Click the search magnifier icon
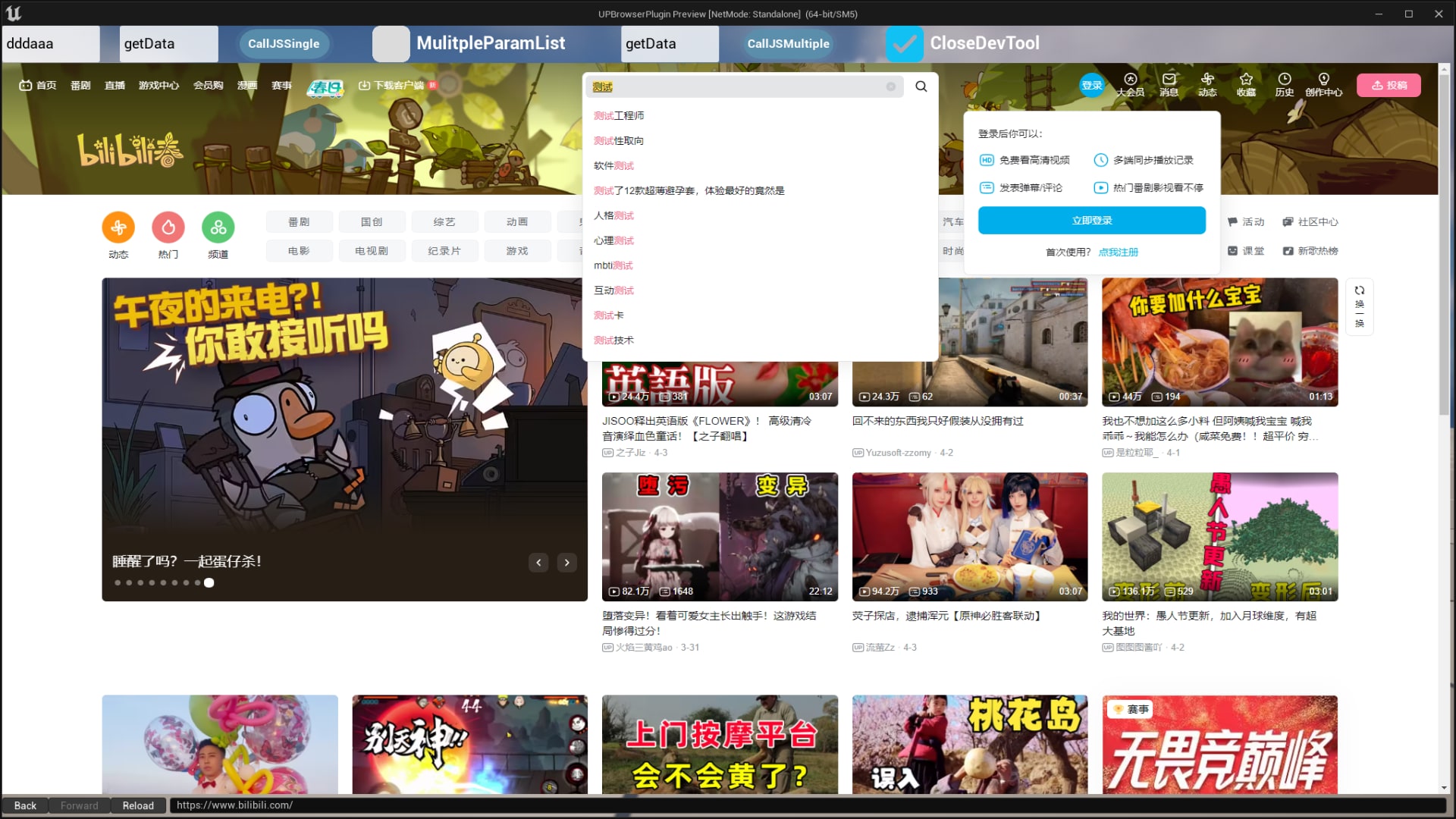The image size is (1456, 819). click(x=921, y=86)
